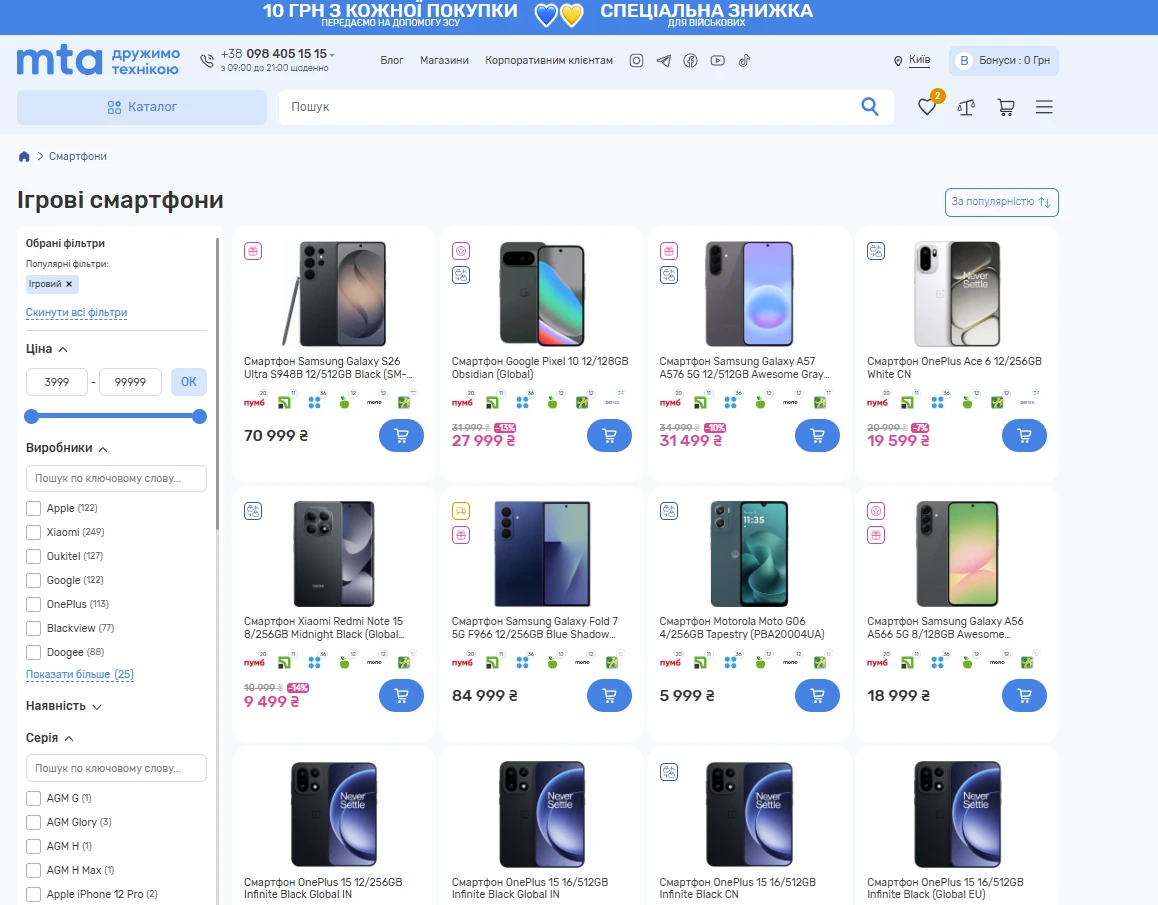Image resolution: width=1158 pixels, height=905 pixels.
Task: Click the price range slider track
Action: tap(115, 417)
